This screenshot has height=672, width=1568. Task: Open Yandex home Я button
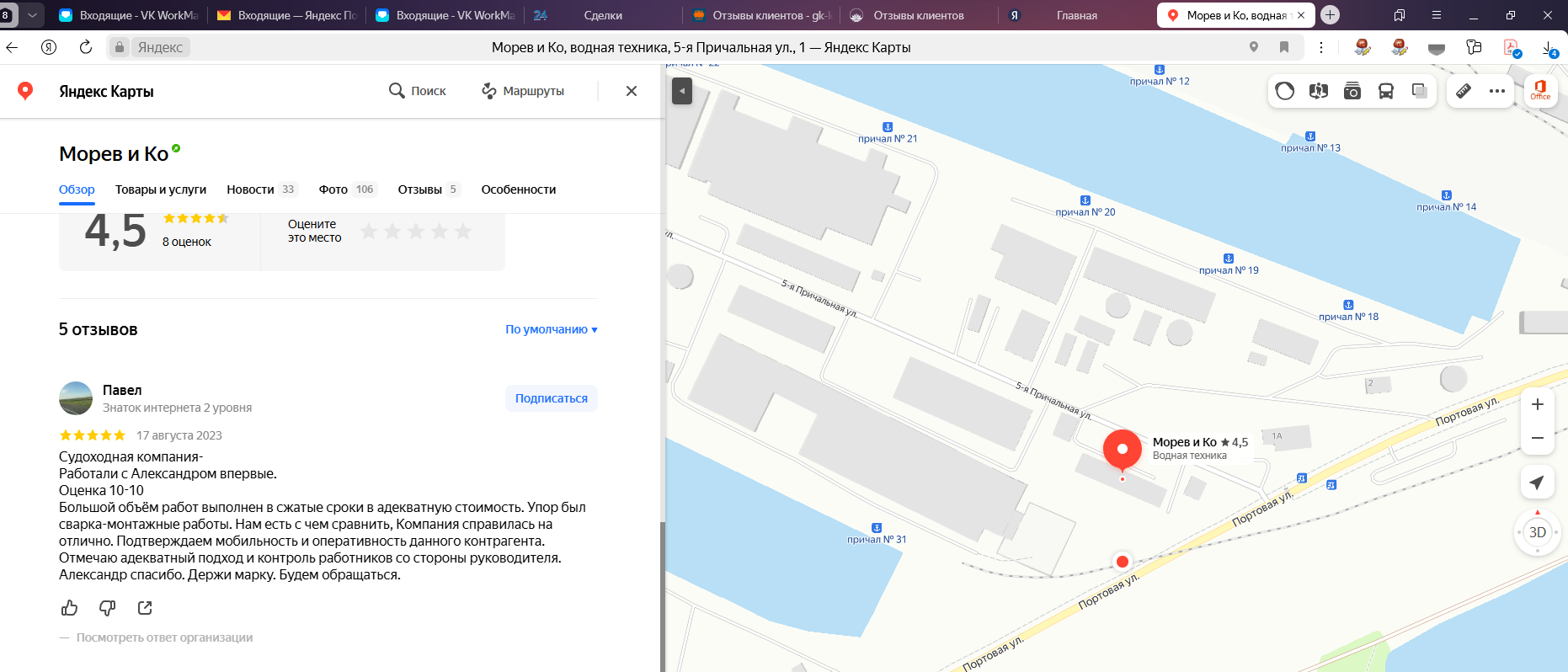point(49,47)
